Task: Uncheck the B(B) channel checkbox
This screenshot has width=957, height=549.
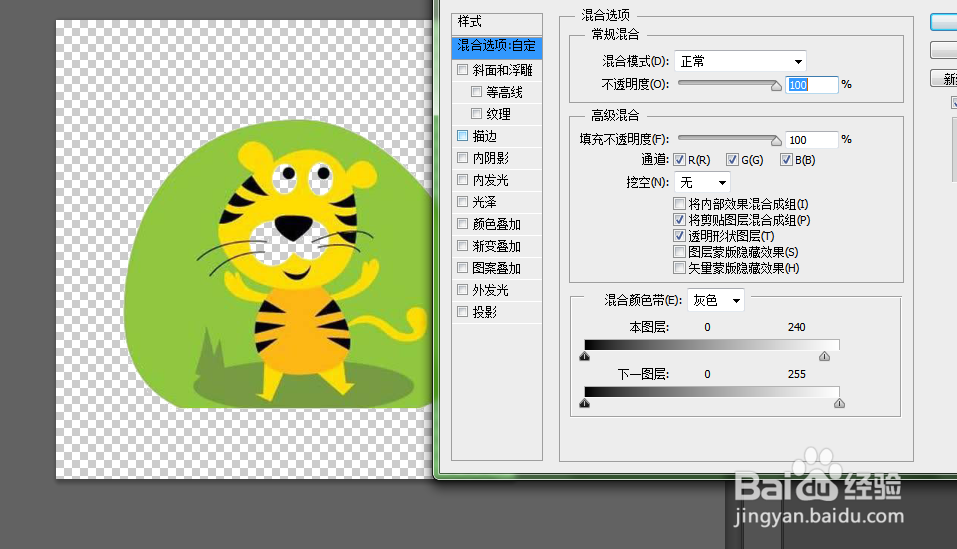Action: click(x=786, y=160)
